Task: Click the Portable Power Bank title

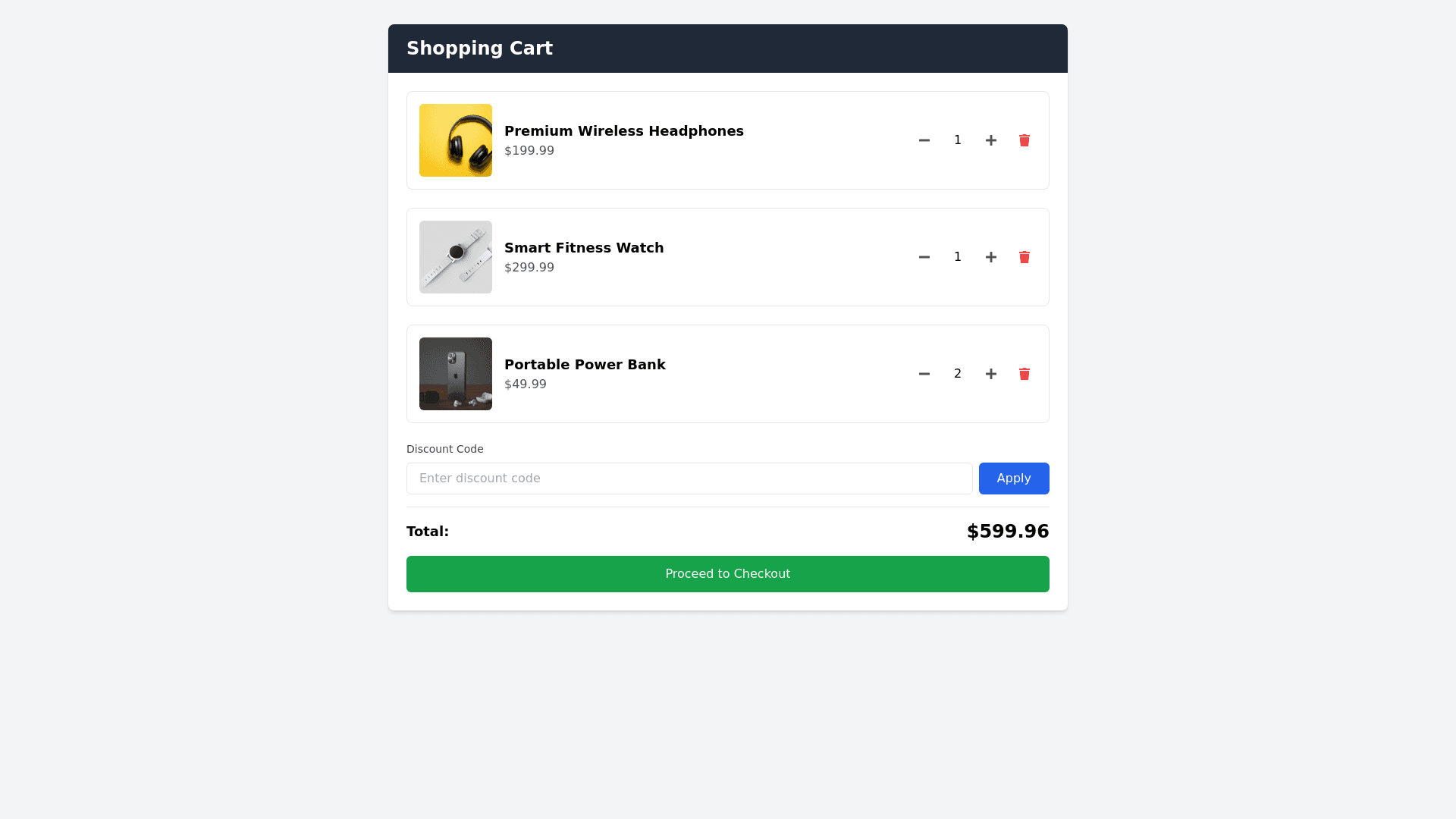Action: [584, 365]
